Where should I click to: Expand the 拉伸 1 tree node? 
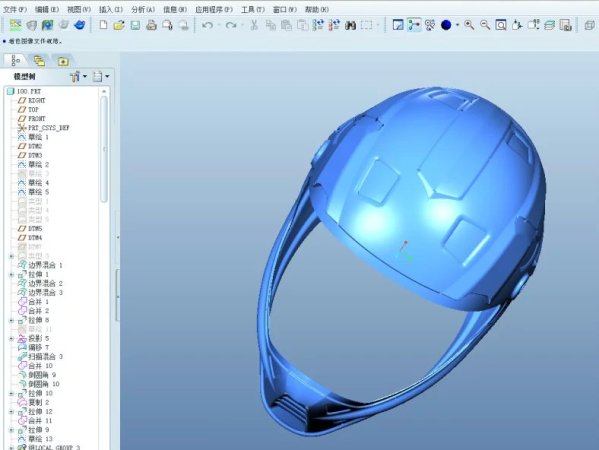coord(11,274)
